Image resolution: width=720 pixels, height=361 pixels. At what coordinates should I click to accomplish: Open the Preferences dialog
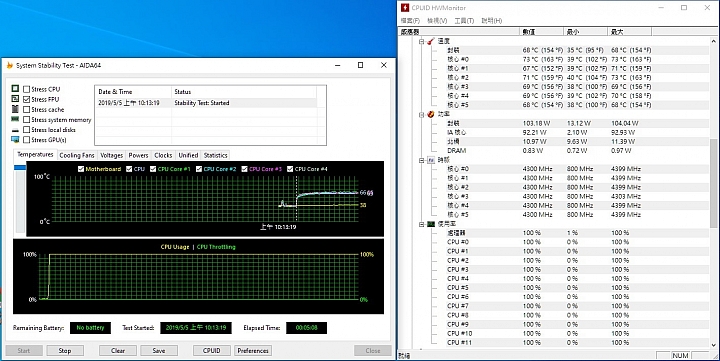(x=253, y=350)
